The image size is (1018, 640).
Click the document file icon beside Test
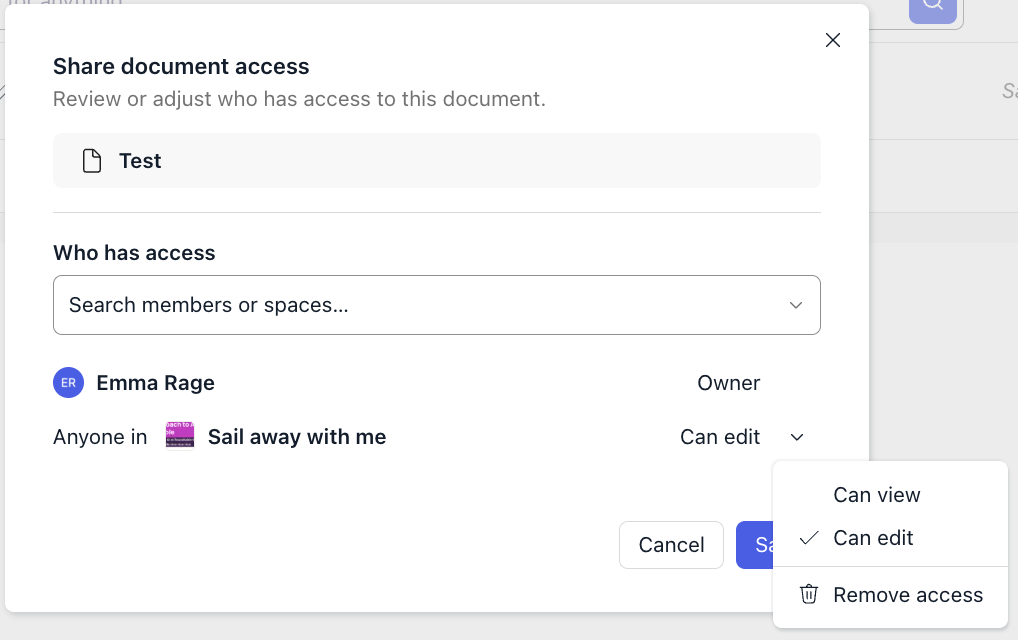[92, 161]
